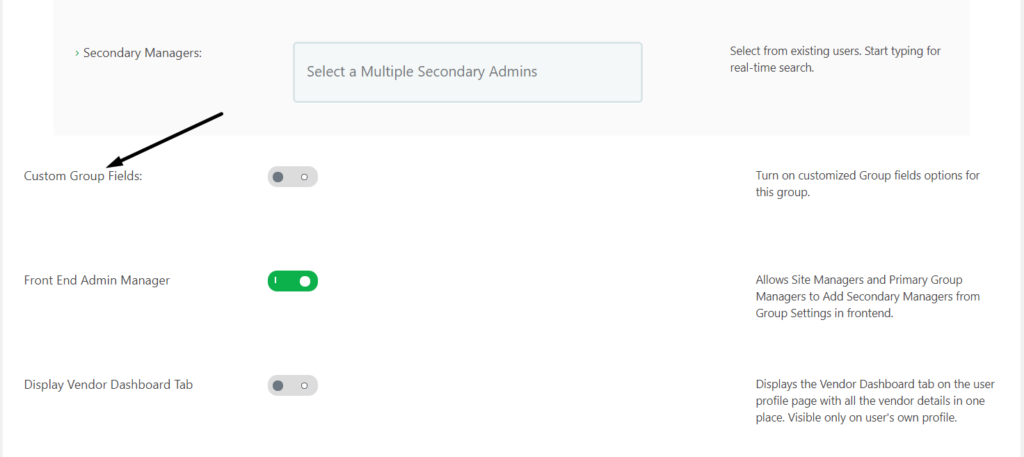Viewport: 1024px width, 457px height.
Task: Click the on-indicator line inside the green toggle
Action: pos(275,281)
